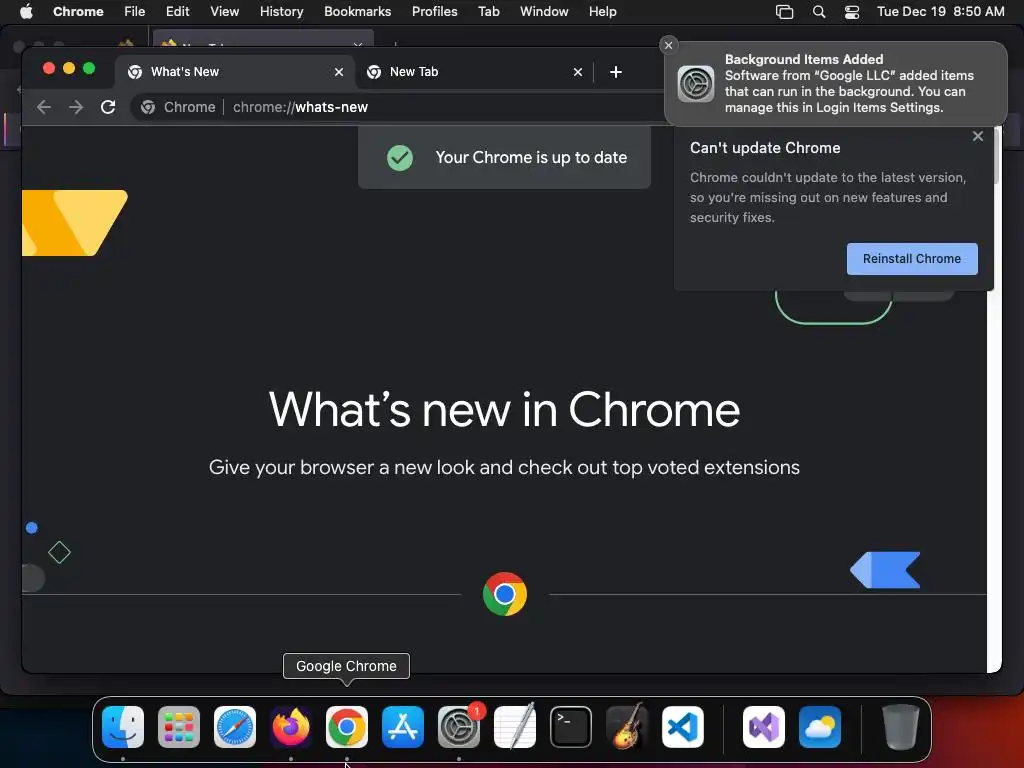Viewport: 1024px width, 768px height.
Task: Click the Chrome forward arrow
Action: pos(76,107)
